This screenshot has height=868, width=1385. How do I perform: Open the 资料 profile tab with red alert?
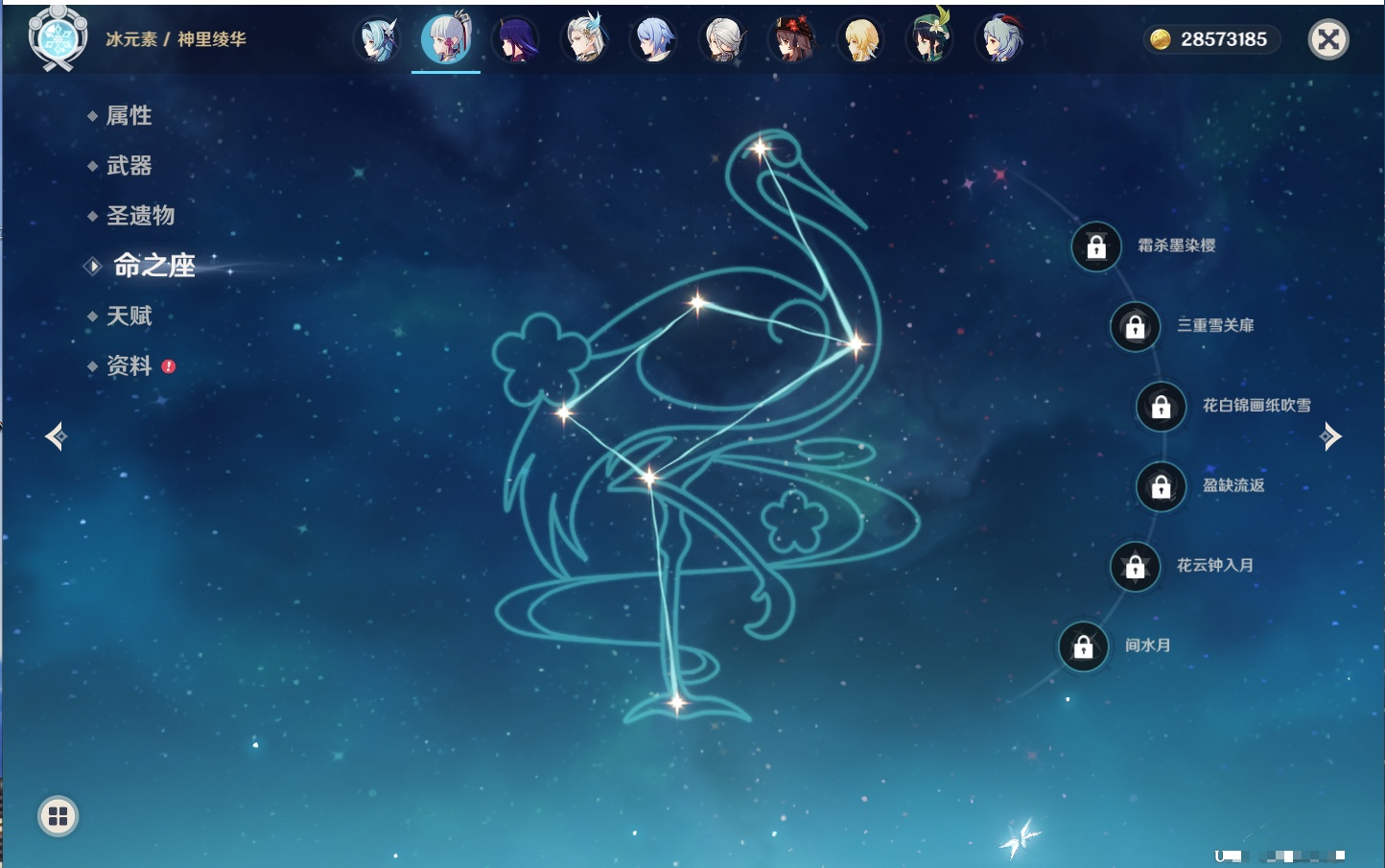pyautogui.click(x=129, y=365)
